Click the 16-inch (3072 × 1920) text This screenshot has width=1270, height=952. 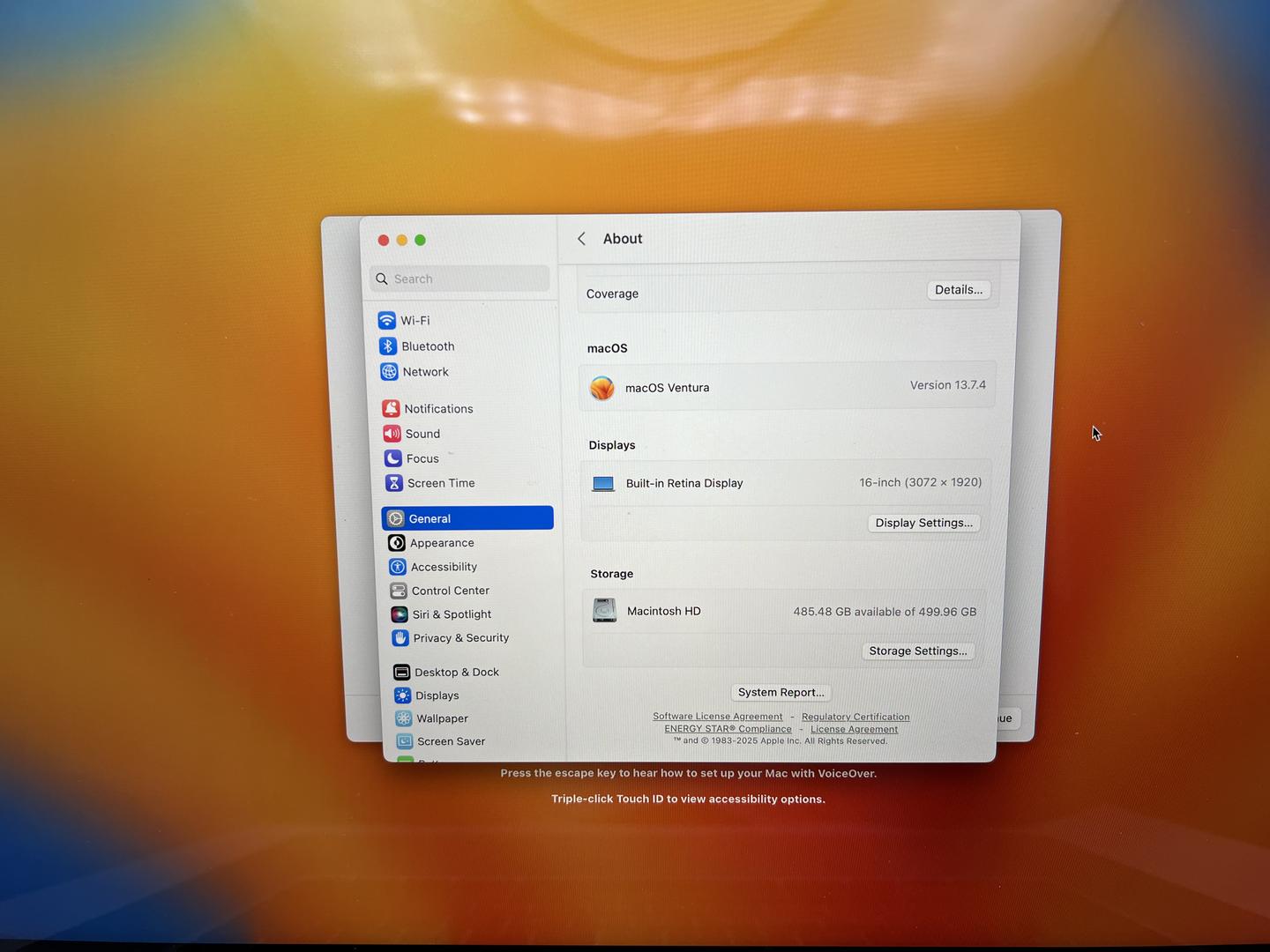pyautogui.click(x=920, y=482)
